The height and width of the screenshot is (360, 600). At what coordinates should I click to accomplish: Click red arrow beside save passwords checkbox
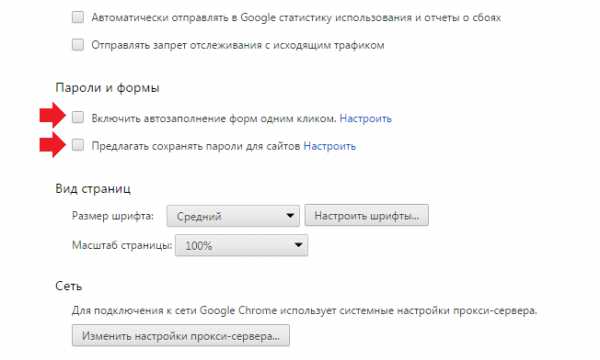pos(53,145)
